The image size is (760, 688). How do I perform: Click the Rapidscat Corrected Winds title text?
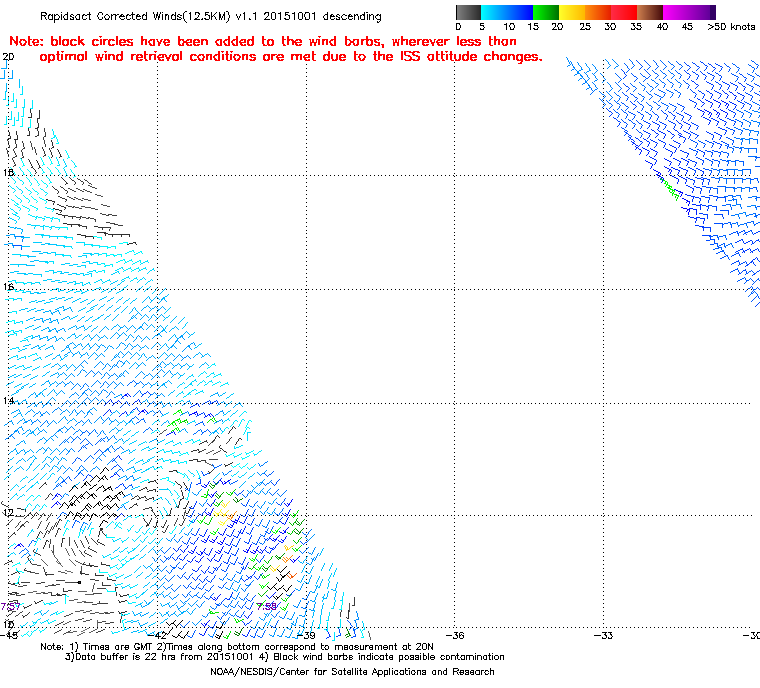coord(211,16)
